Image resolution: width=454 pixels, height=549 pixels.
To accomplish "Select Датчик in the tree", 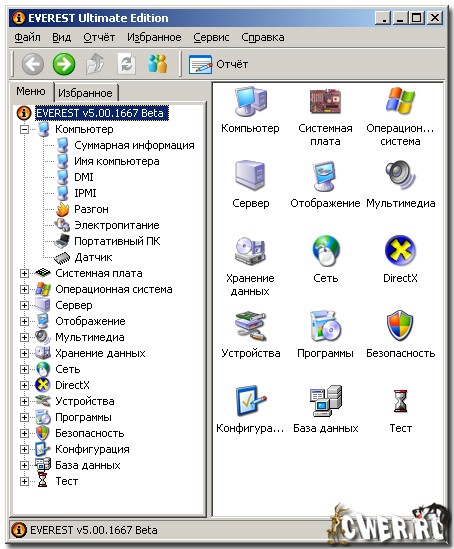I will click(93, 257).
